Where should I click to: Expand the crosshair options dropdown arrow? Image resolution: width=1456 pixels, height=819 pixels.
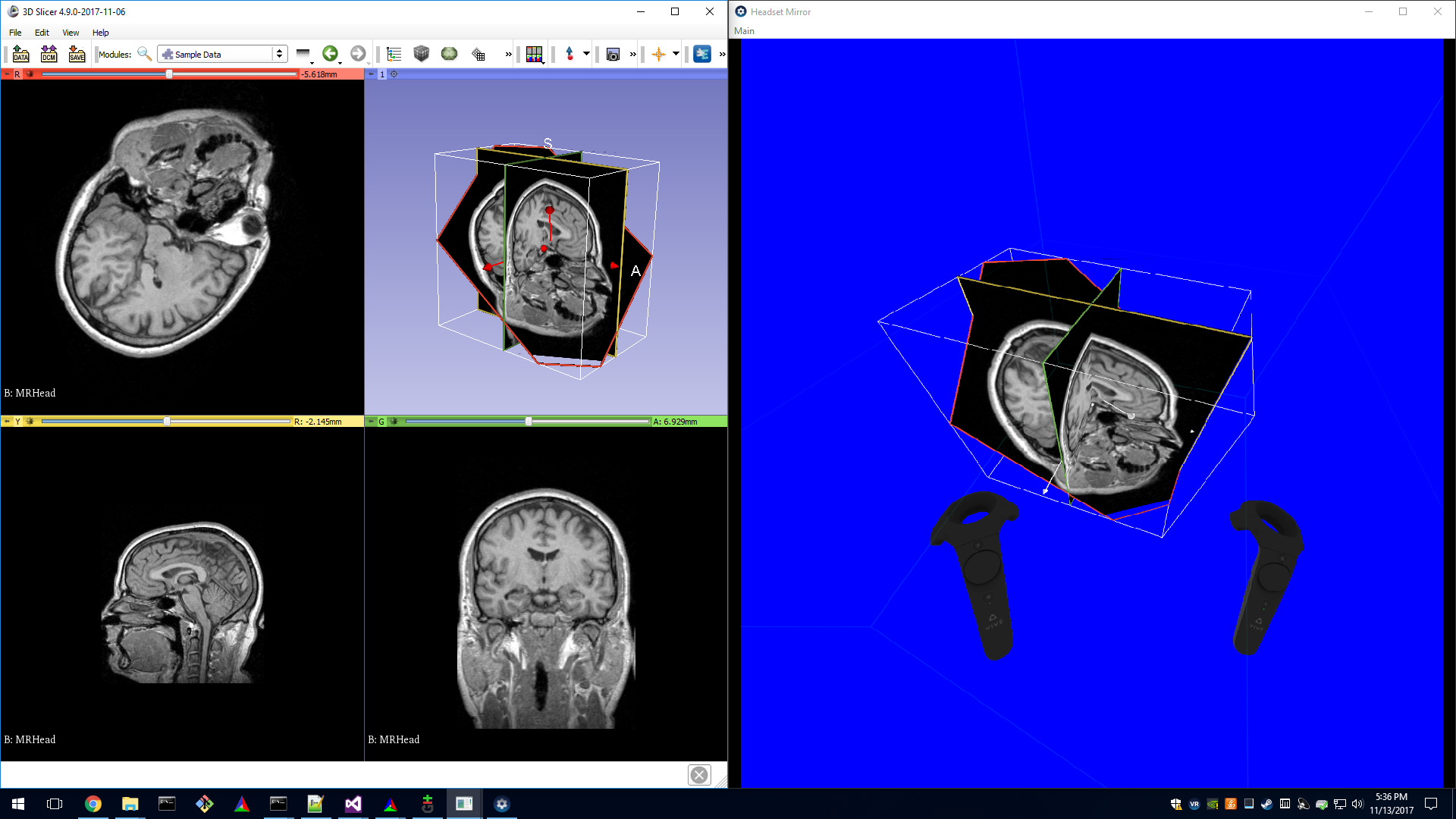(676, 54)
